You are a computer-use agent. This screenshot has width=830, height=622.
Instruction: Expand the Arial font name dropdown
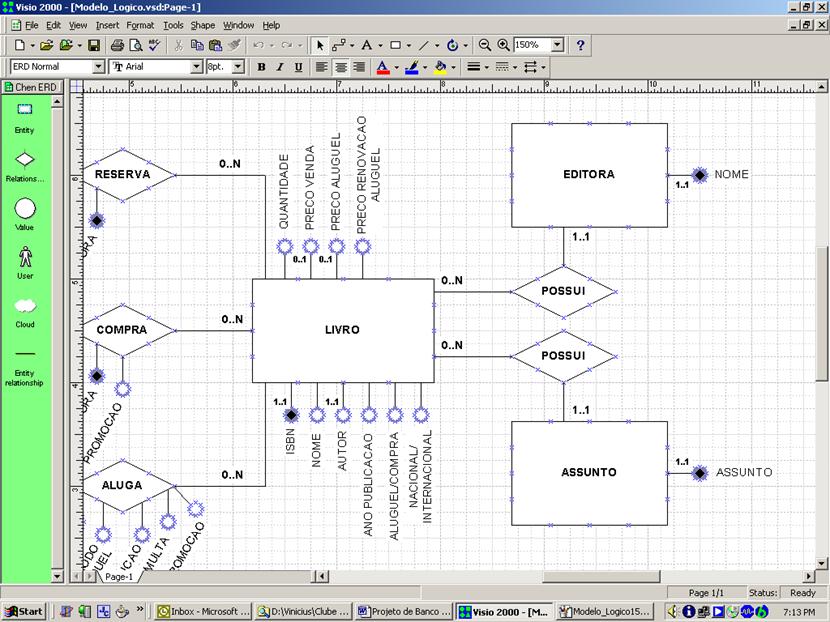pos(196,67)
